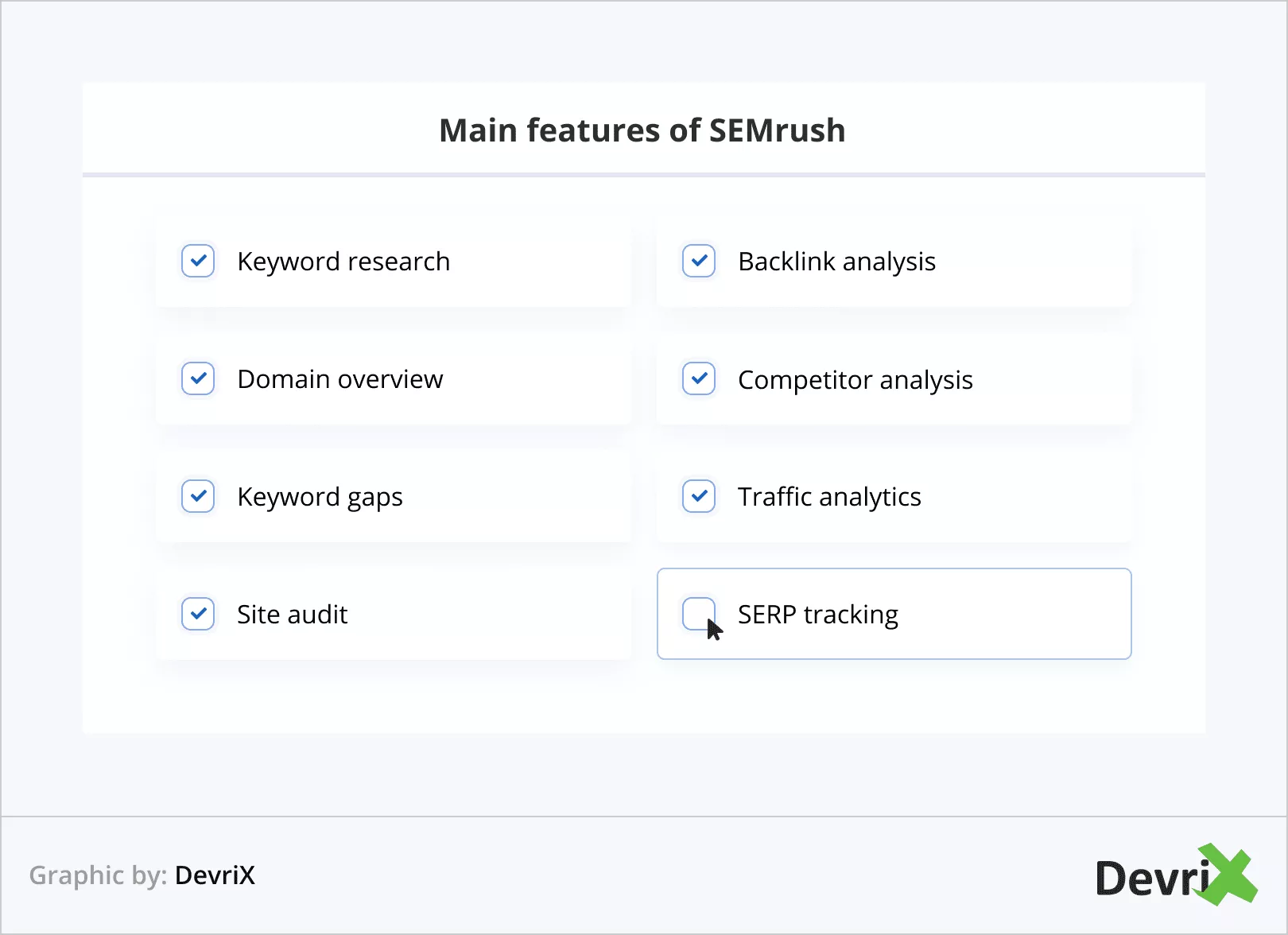
Task: Click the Domain overview label
Action: (340, 379)
